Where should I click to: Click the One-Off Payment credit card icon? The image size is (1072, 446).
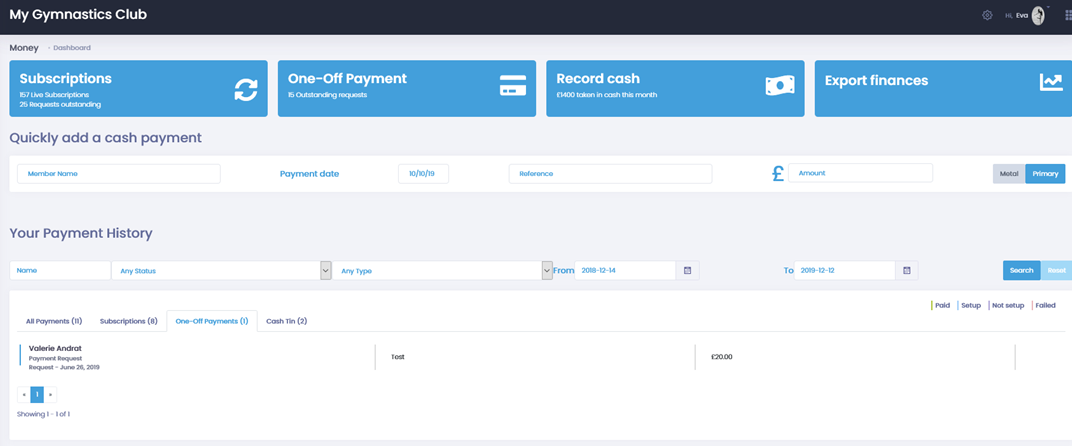coord(512,87)
